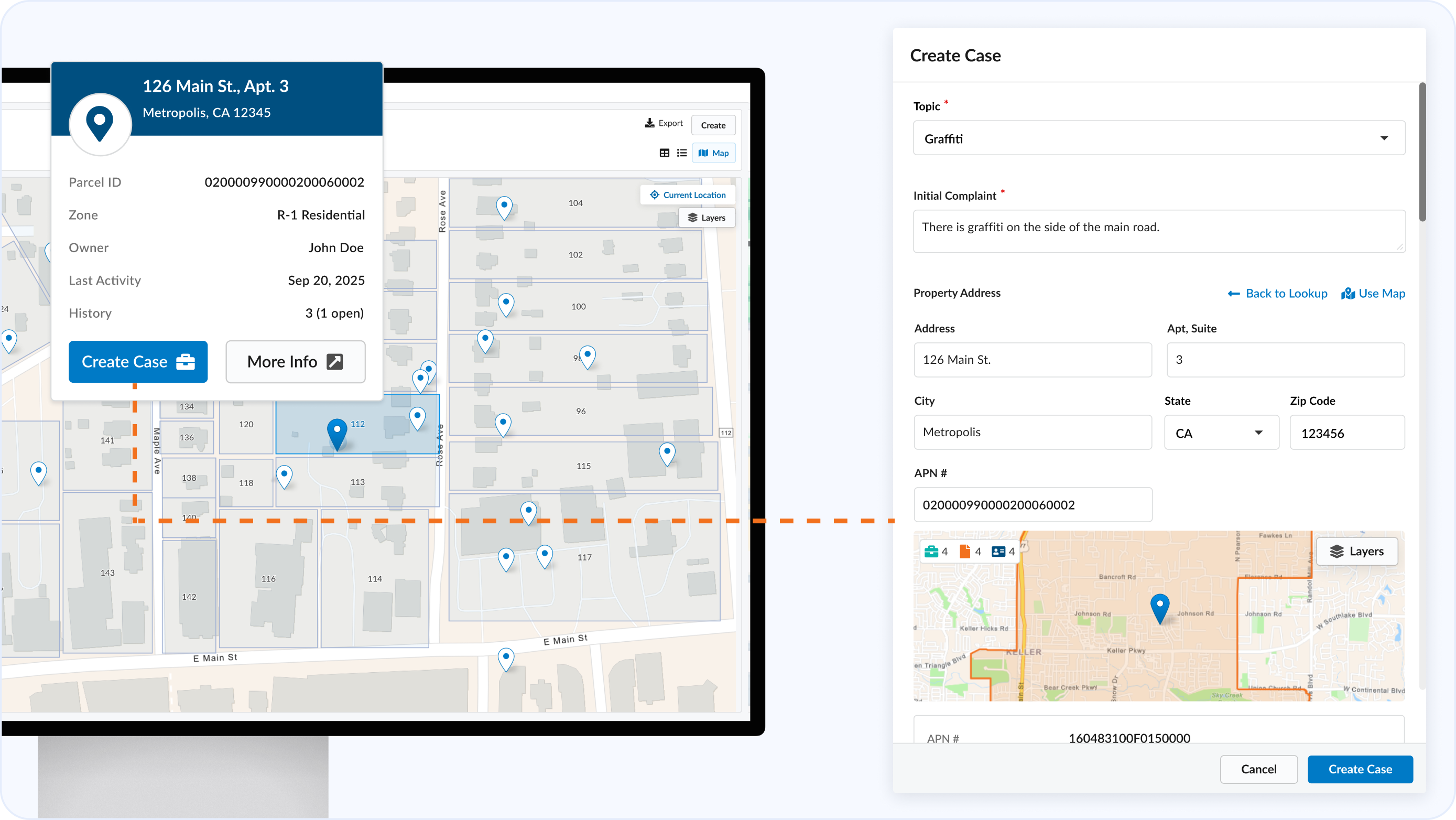Open Layers on the large map

coord(707,218)
